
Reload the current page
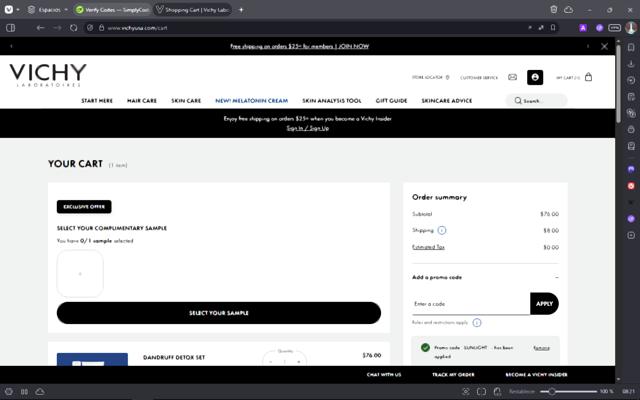tap(73, 28)
